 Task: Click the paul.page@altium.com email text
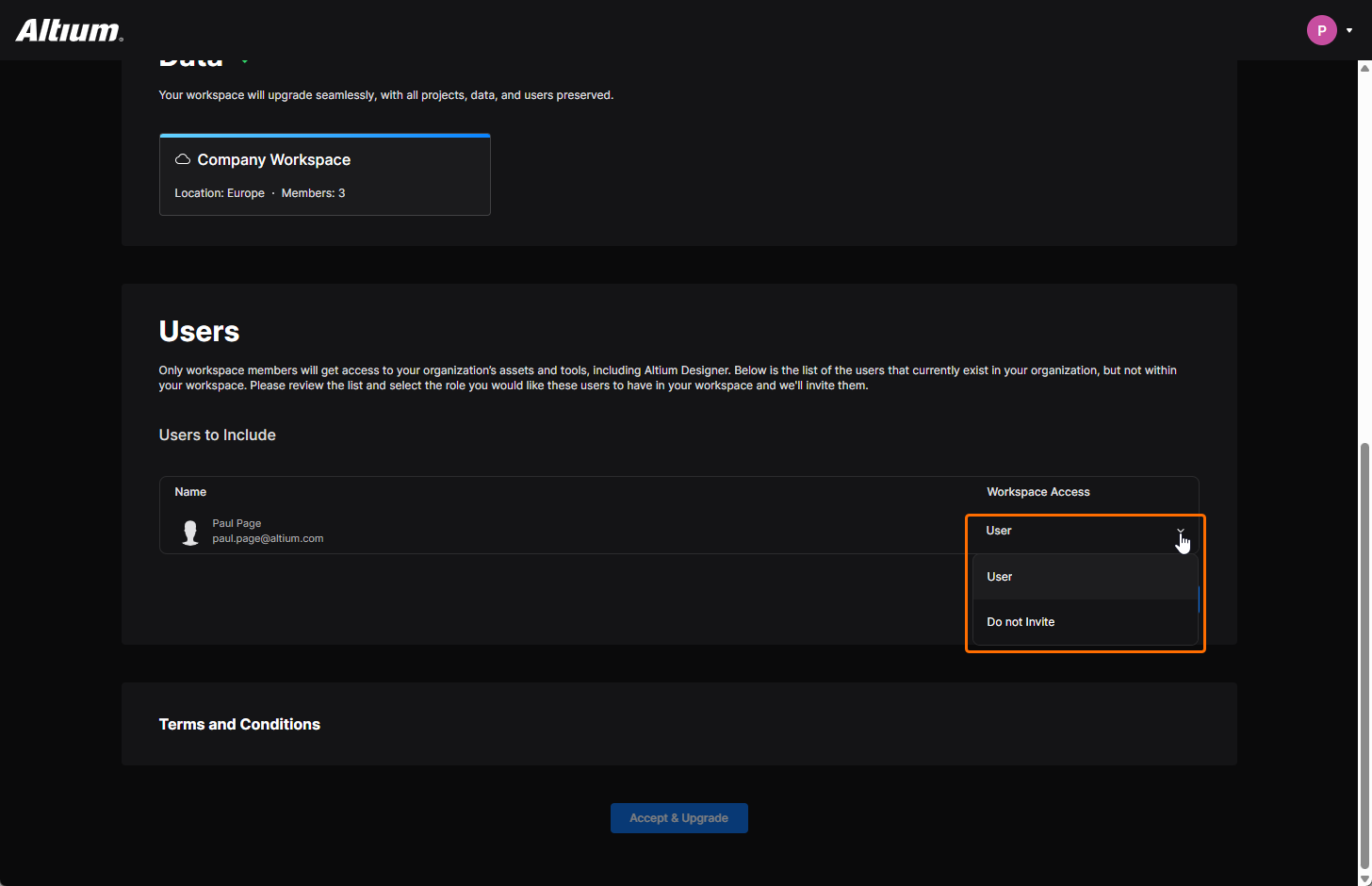click(268, 539)
